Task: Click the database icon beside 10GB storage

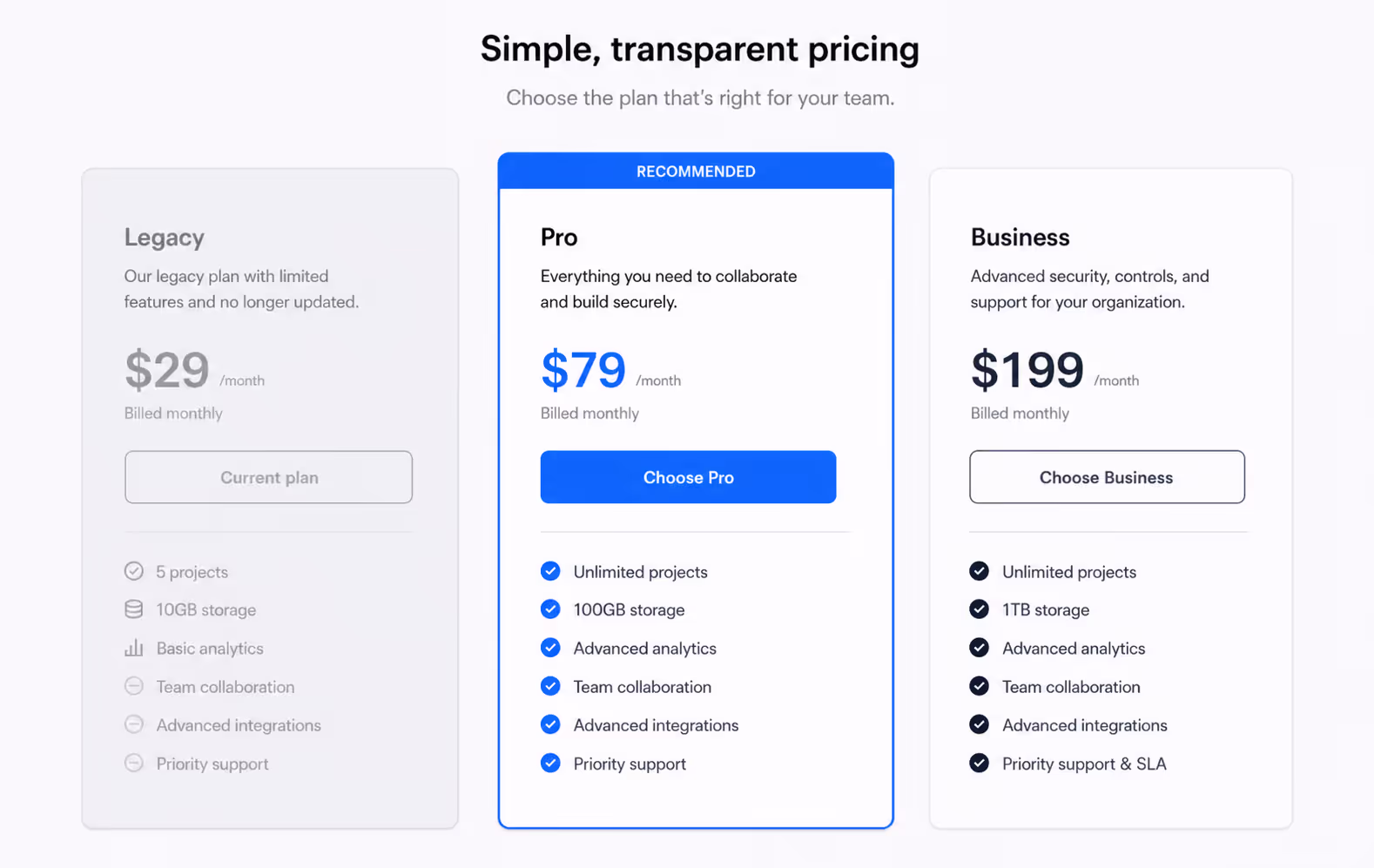Action: point(133,609)
